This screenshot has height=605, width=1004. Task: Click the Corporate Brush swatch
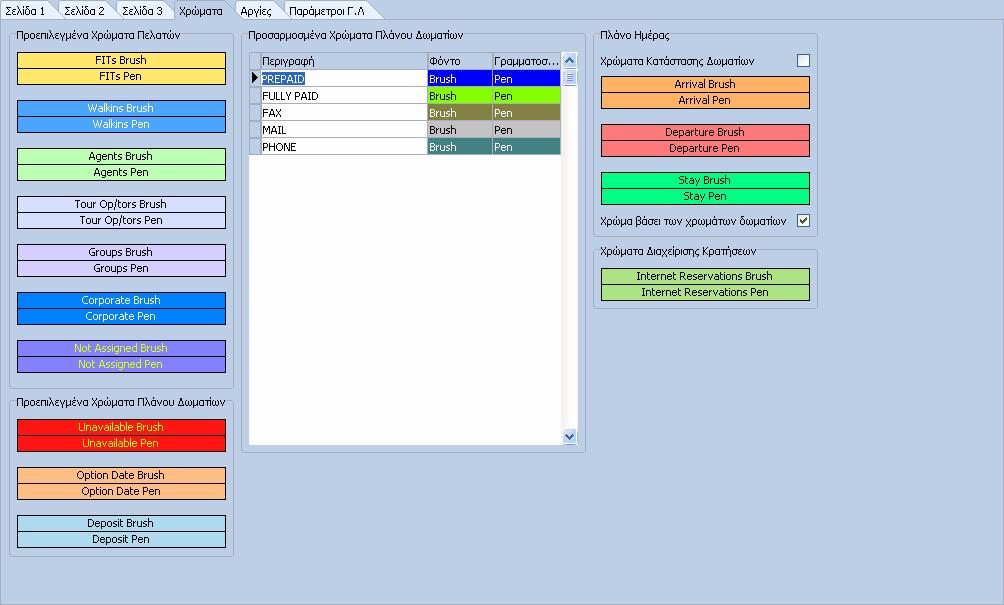tap(121, 300)
